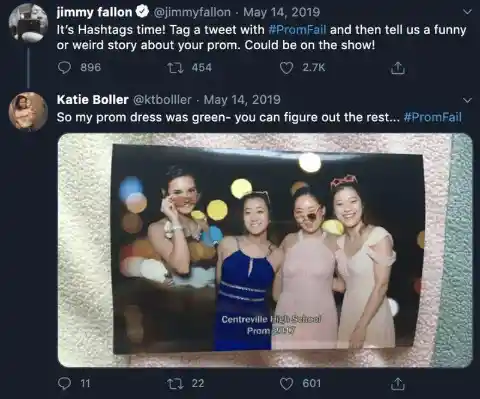Open the @ktbolller handle link
480x399 pixels.
pyautogui.click(x=162, y=100)
